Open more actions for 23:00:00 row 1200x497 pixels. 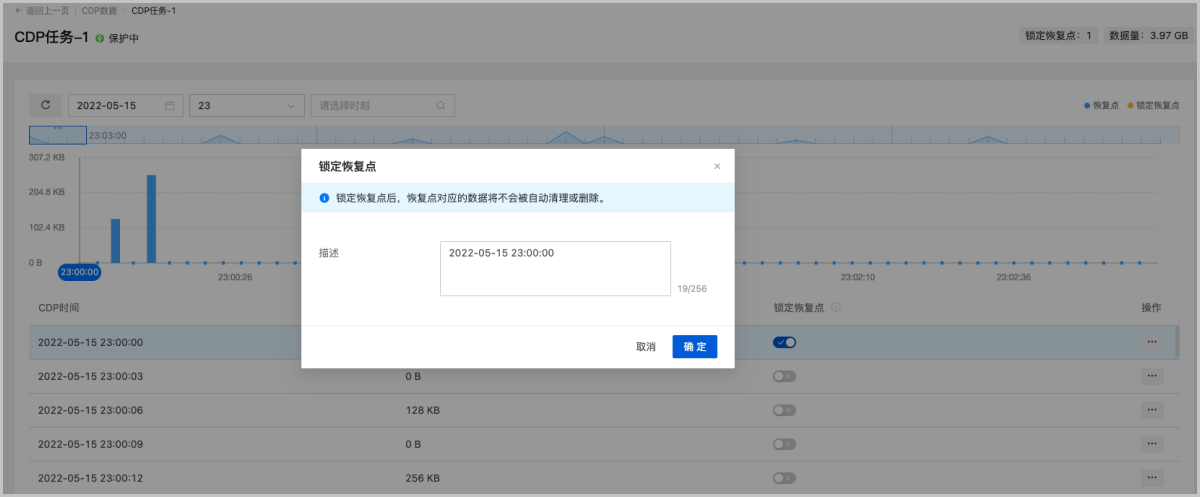(1152, 342)
